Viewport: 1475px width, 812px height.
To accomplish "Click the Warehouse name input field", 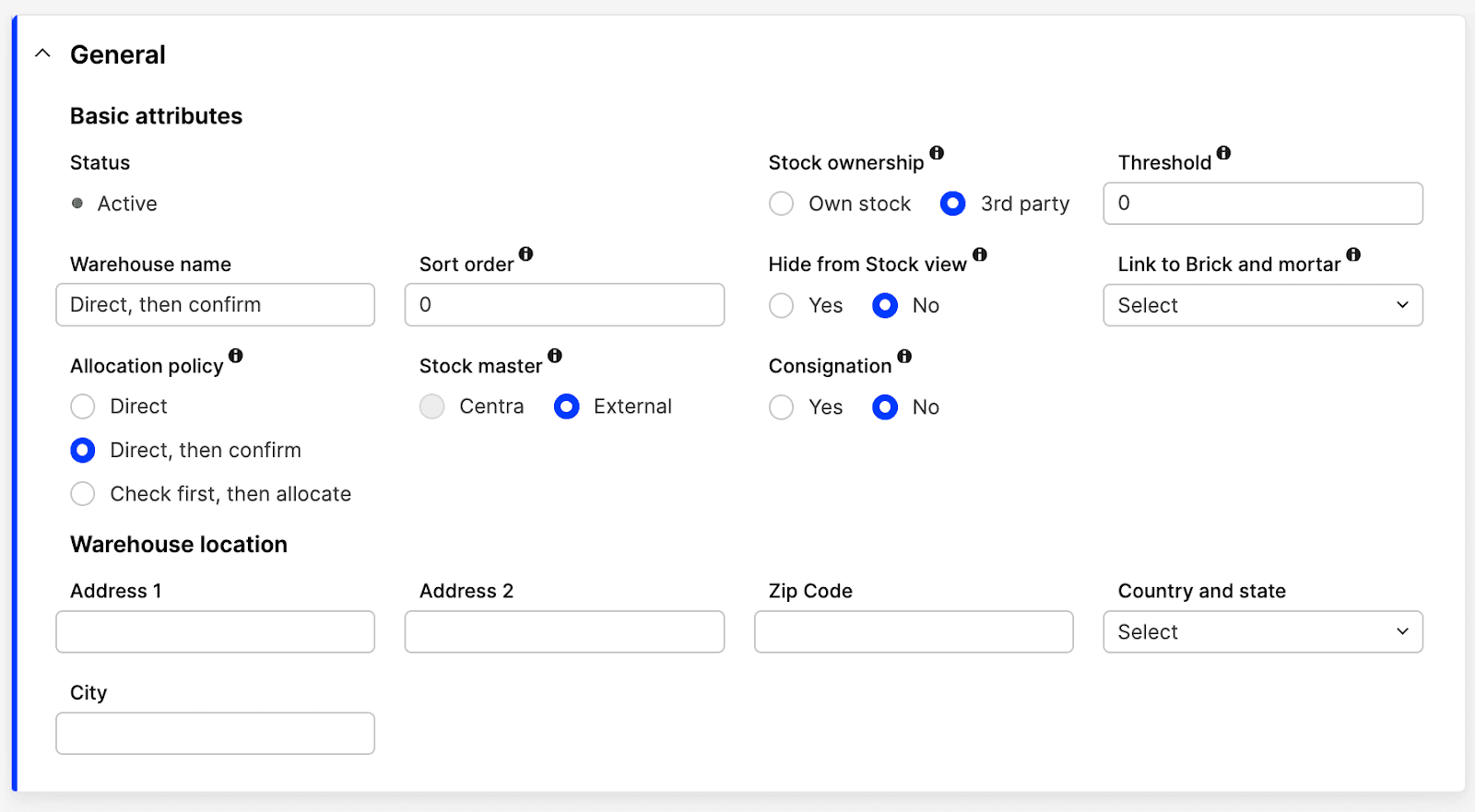I will pos(215,305).
